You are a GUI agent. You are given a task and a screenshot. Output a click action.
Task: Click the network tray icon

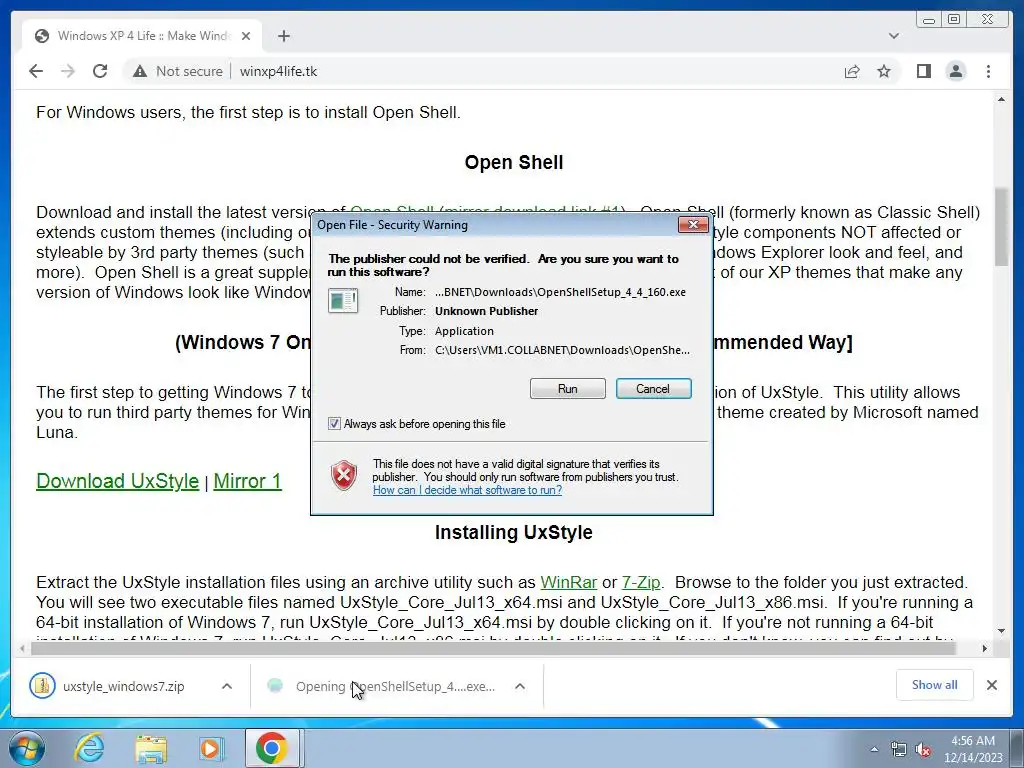(898, 750)
